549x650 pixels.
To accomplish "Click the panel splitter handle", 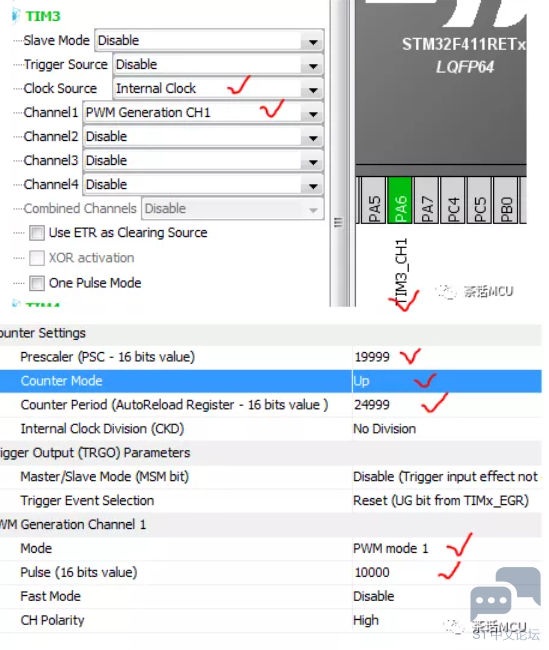I will point(338,223).
